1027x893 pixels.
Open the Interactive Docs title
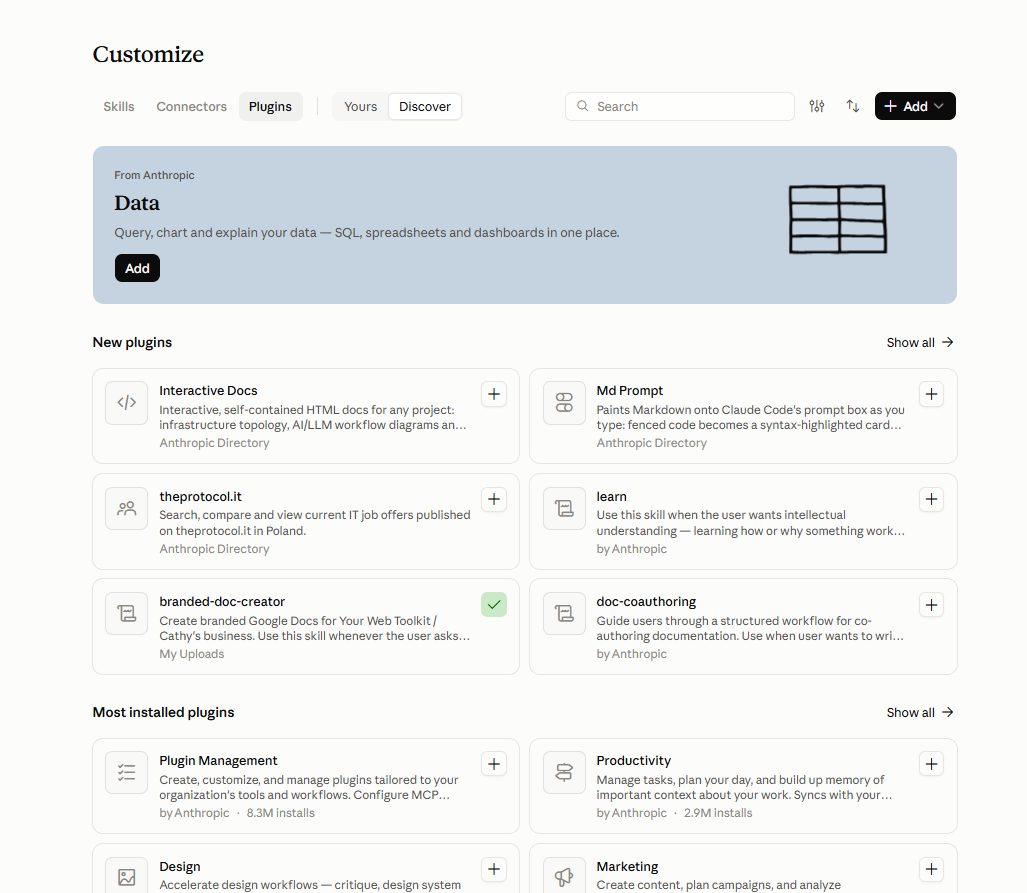pyautogui.click(x=208, y=391)
